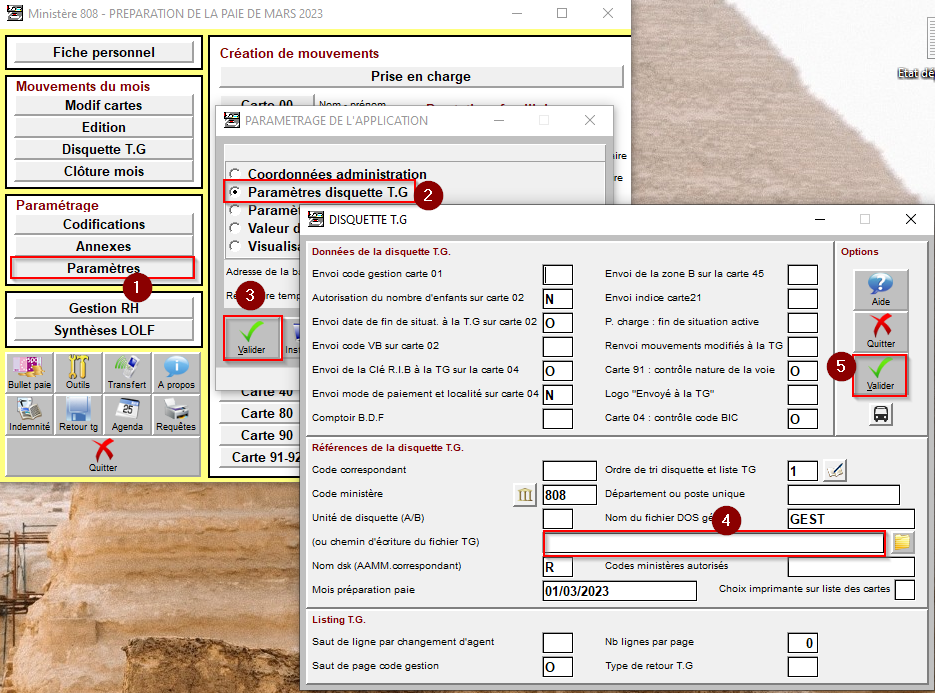Viewport: 935px width, 693px height.
Task: Open the Transfert phone icon
Action: [x=127, y=372]
